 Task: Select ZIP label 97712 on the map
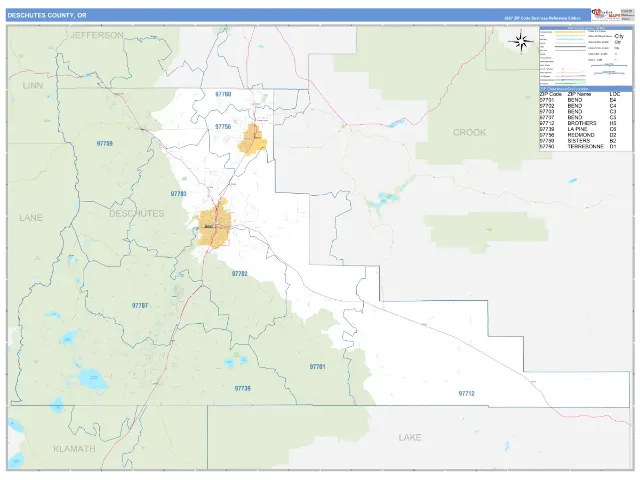click(467, 394)
